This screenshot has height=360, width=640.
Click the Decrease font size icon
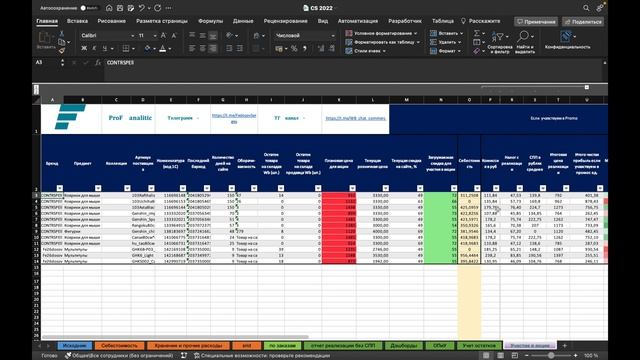click(x=174, y=36)
